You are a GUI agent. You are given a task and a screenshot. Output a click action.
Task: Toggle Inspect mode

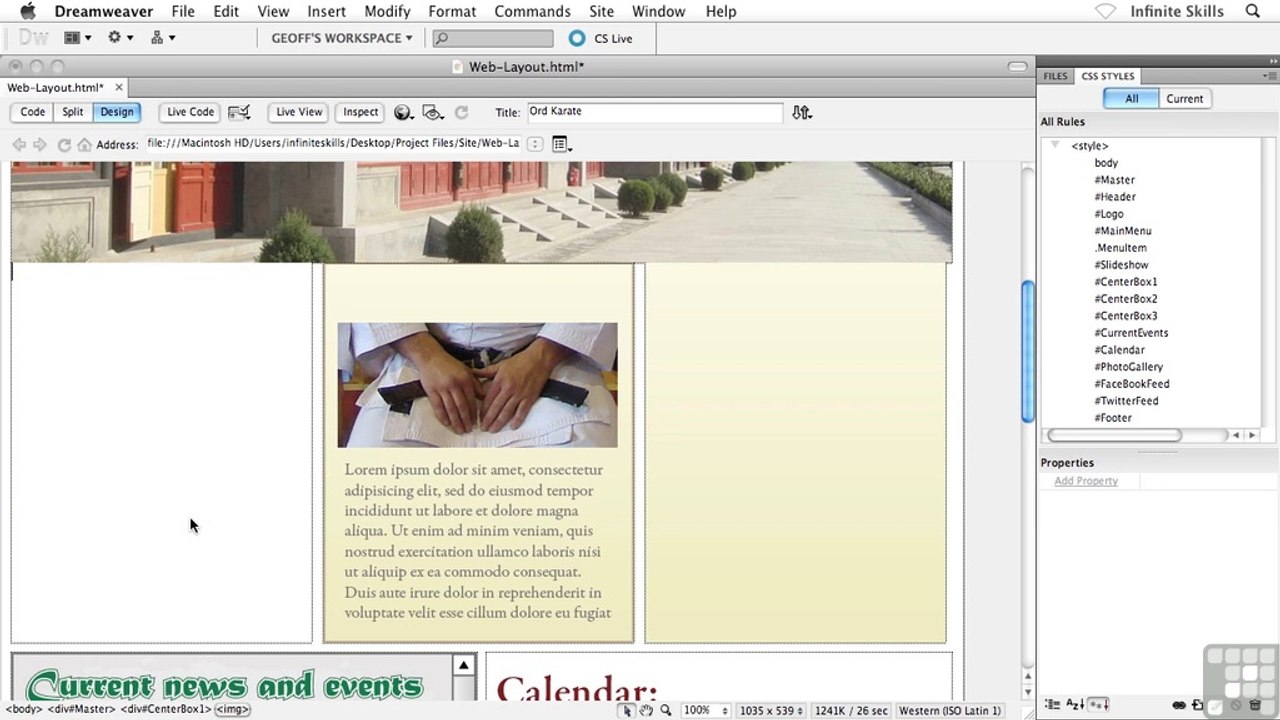361,112
